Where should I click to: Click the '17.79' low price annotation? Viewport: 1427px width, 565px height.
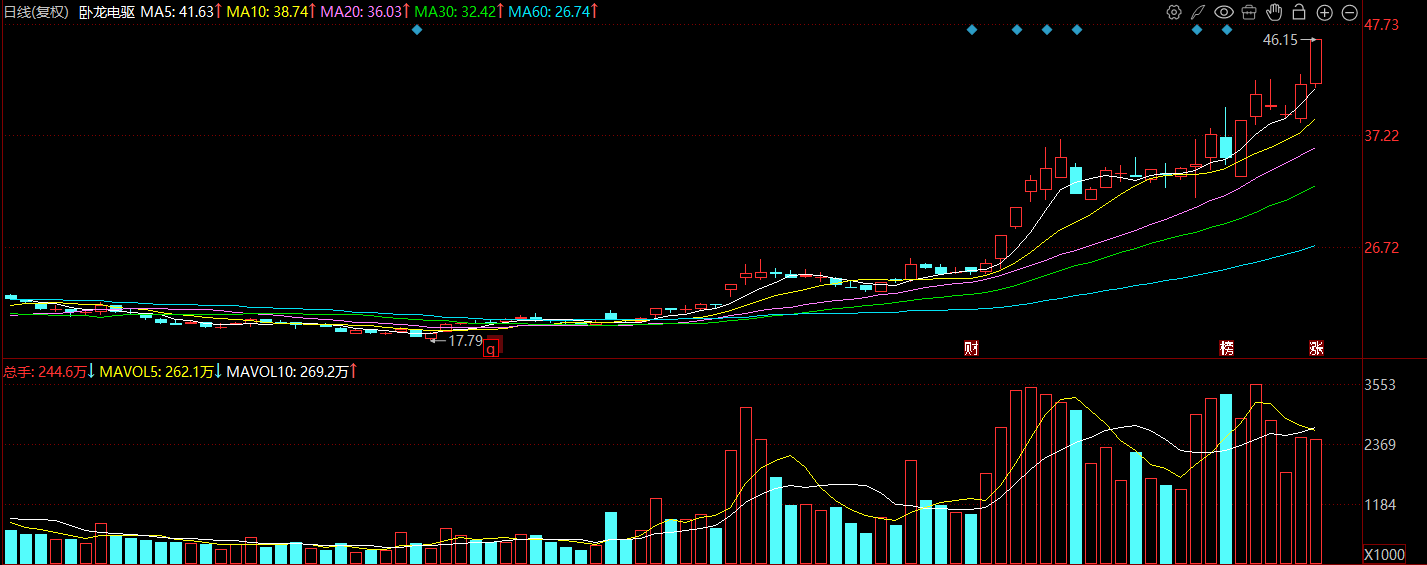pos(465,341)
